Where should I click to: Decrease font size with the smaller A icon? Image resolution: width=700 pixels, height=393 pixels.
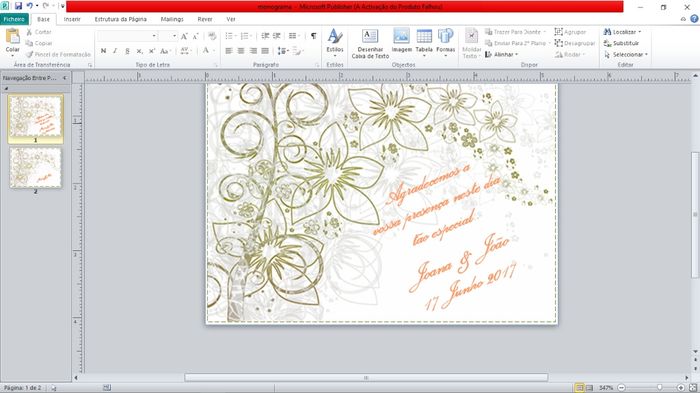tap(195, 37)
